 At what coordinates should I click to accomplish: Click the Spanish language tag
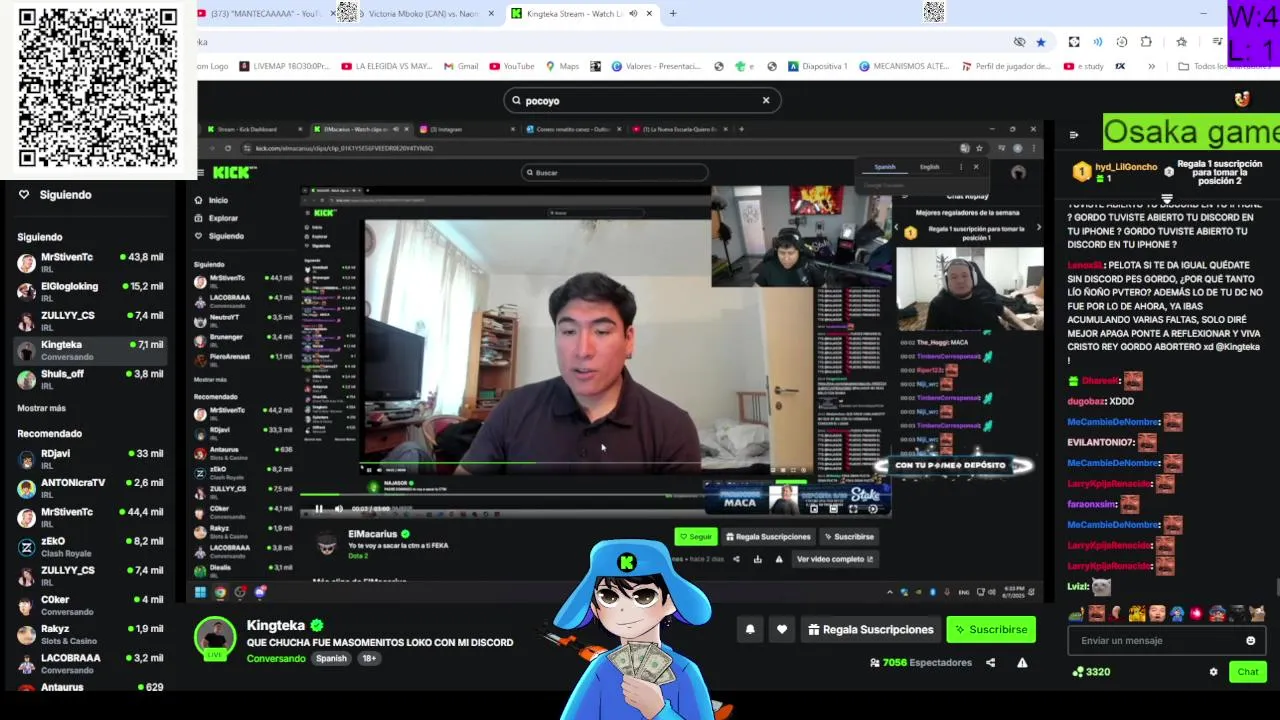(331, 658)
